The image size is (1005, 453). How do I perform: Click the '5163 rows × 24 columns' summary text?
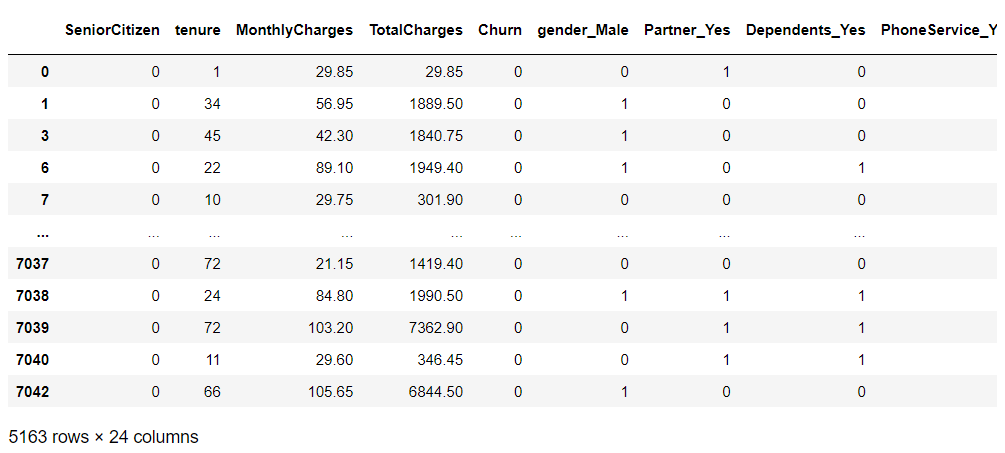pos(103,437)
